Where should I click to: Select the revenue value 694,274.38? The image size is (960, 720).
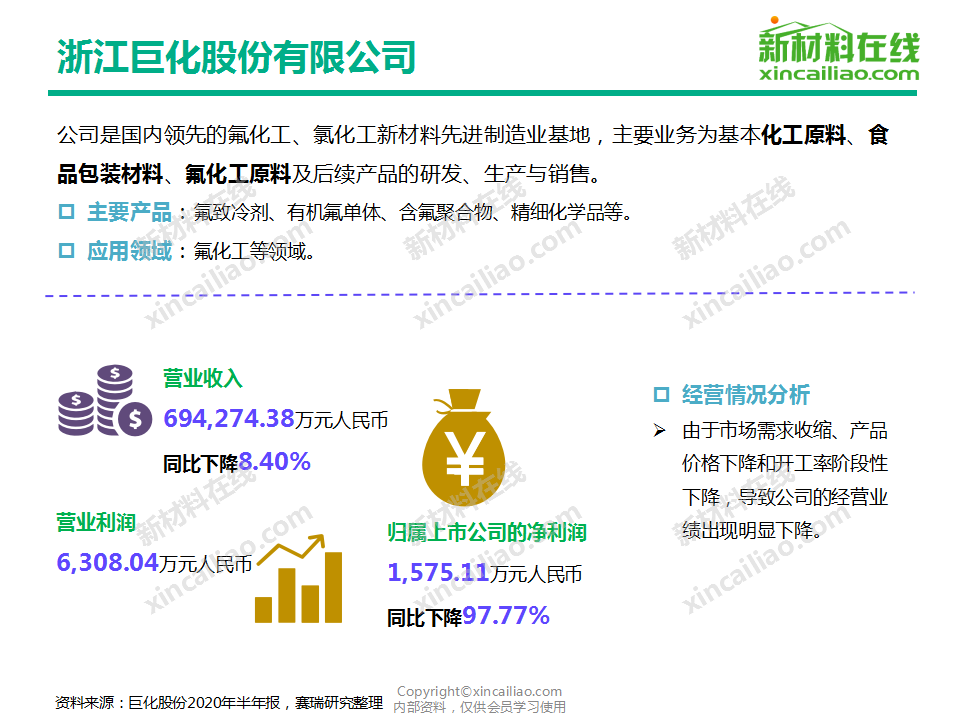coord(229,419)
